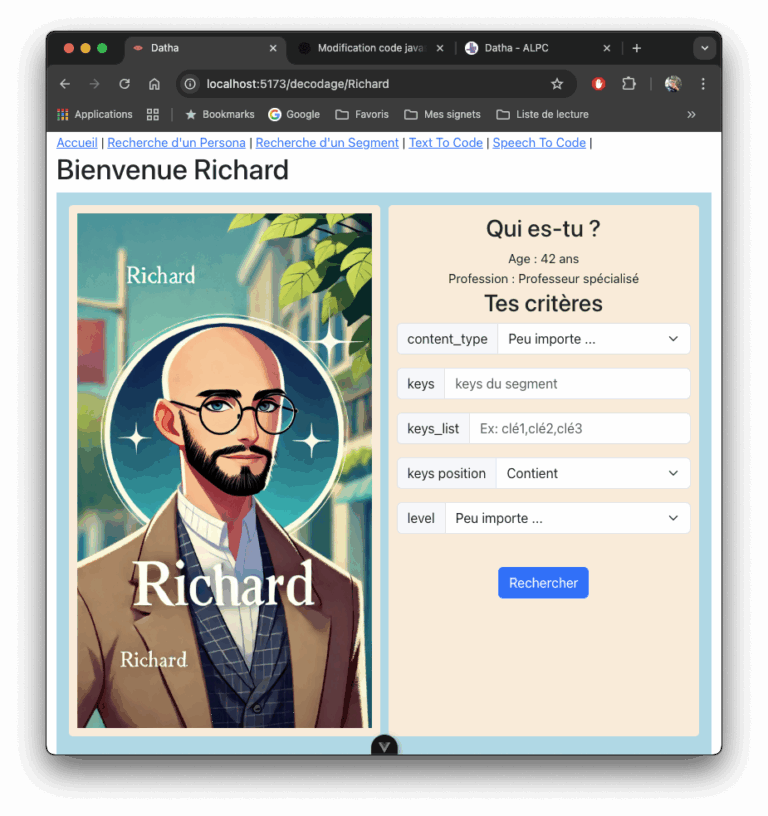Switch to the Modification code java tab
The width and height of the screenshot is (768, 816).
tap(370, 48)
